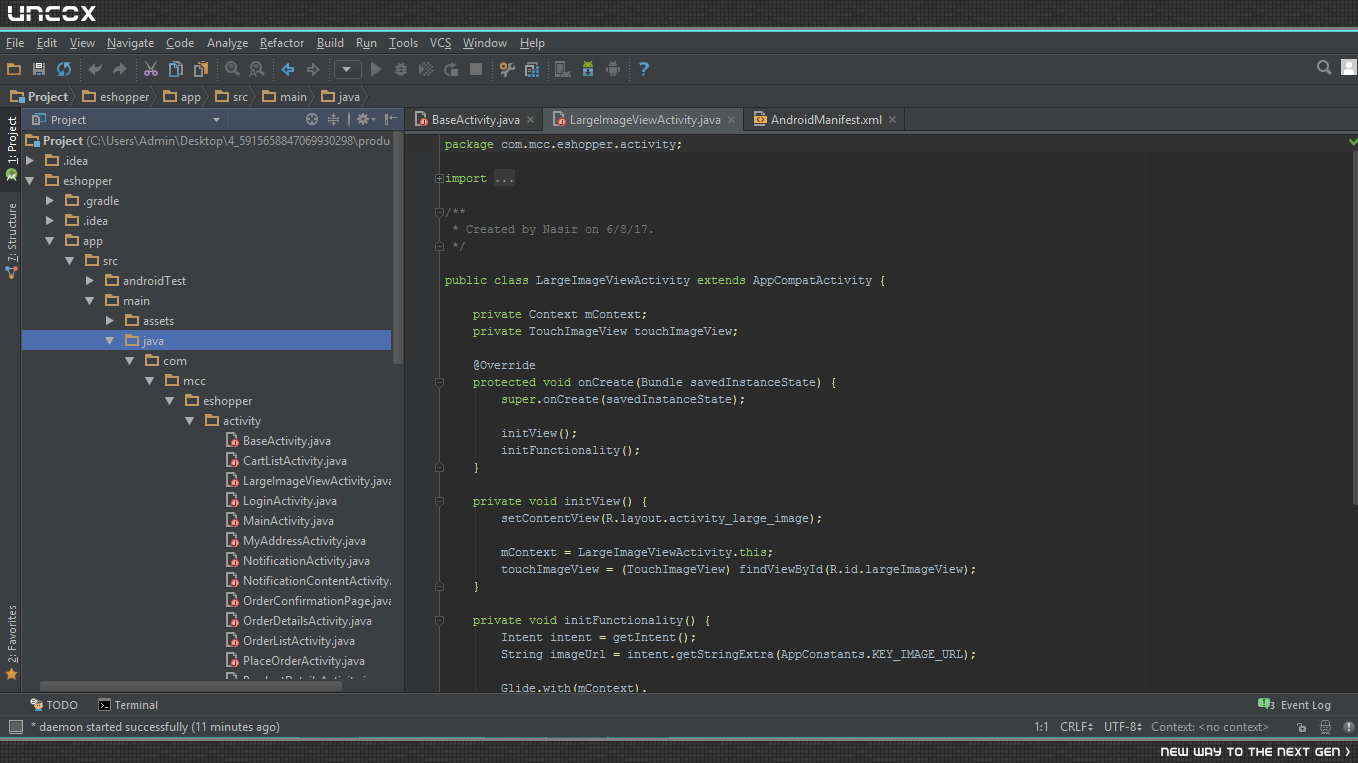Select CartListActivity.java in project tree
This screenshot has width=1358, height=763.
point(295,461)
